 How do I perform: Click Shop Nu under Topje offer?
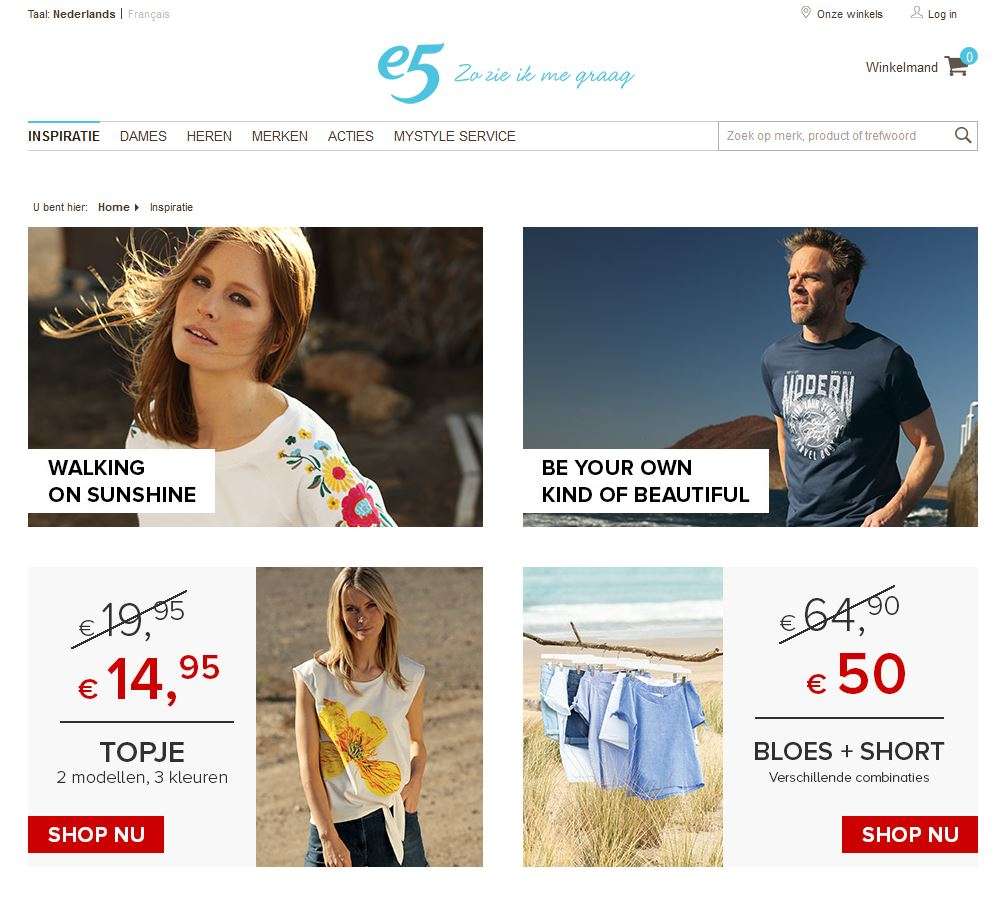click(96, 834)
